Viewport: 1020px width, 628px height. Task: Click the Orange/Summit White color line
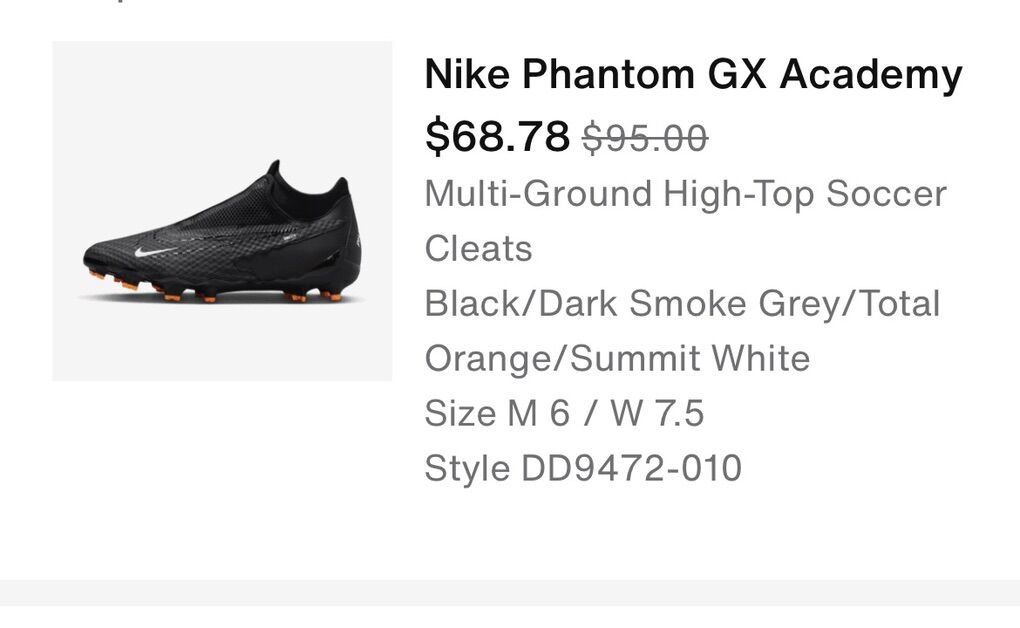tap(617, 358)
